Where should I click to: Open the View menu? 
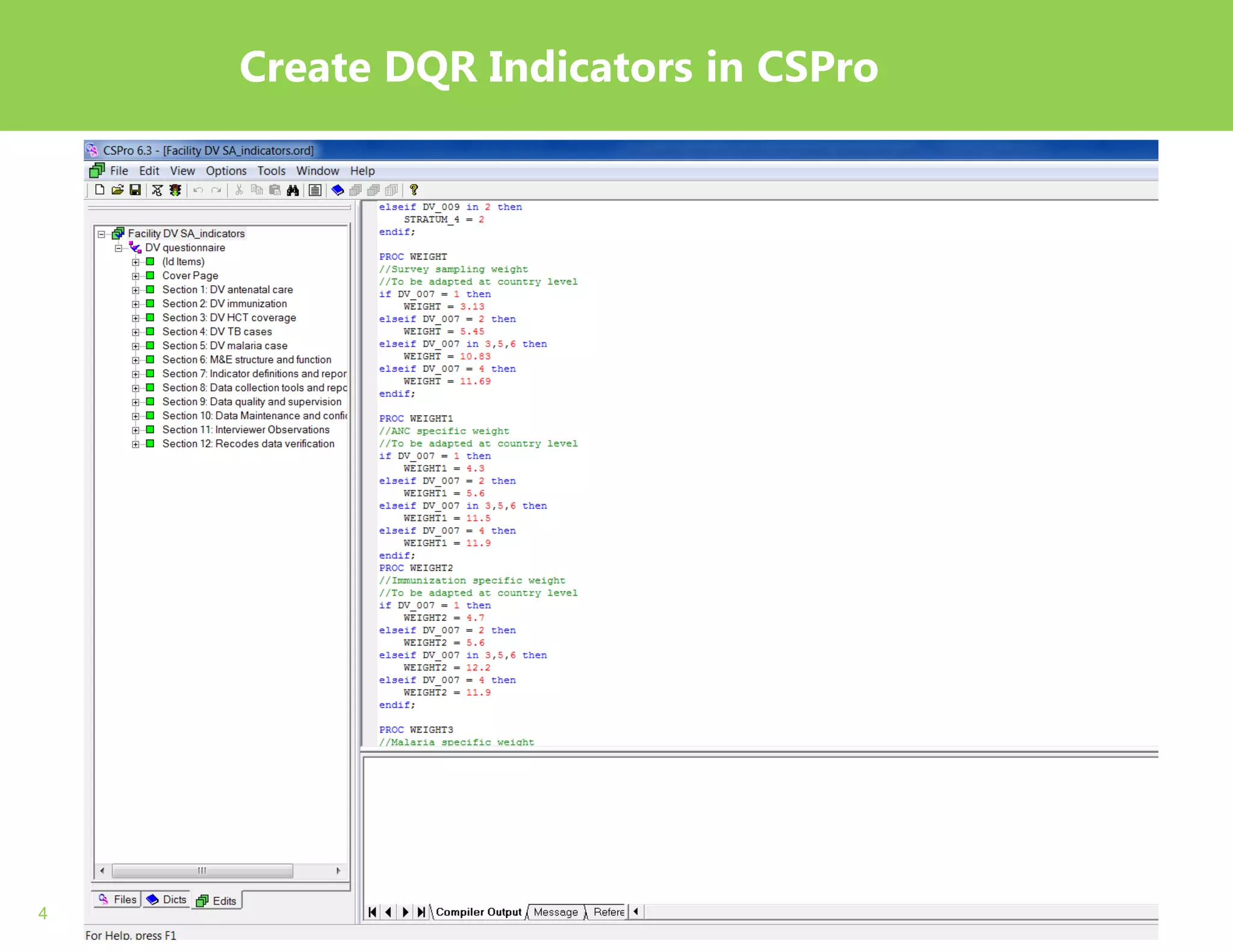[182, 171]
